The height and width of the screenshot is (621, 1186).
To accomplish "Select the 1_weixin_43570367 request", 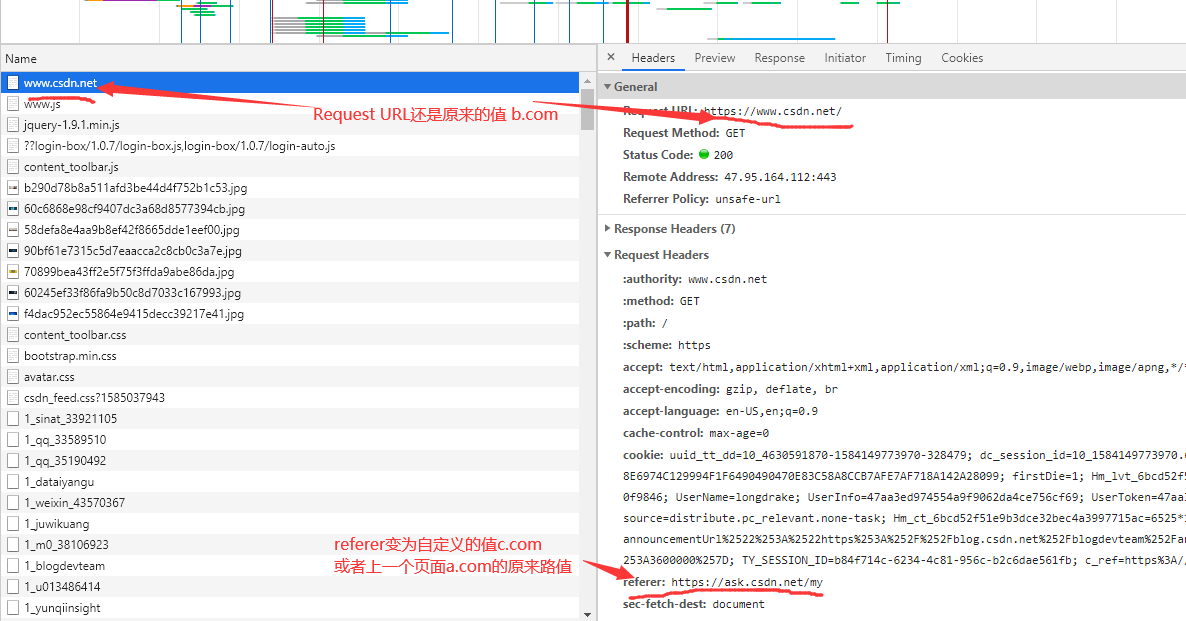I will tap(290, 503).
